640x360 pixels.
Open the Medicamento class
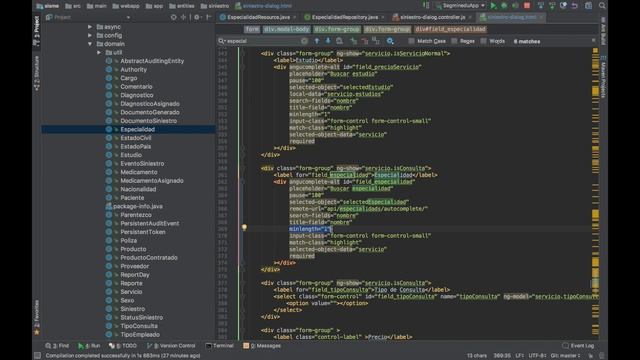(138, 172)
